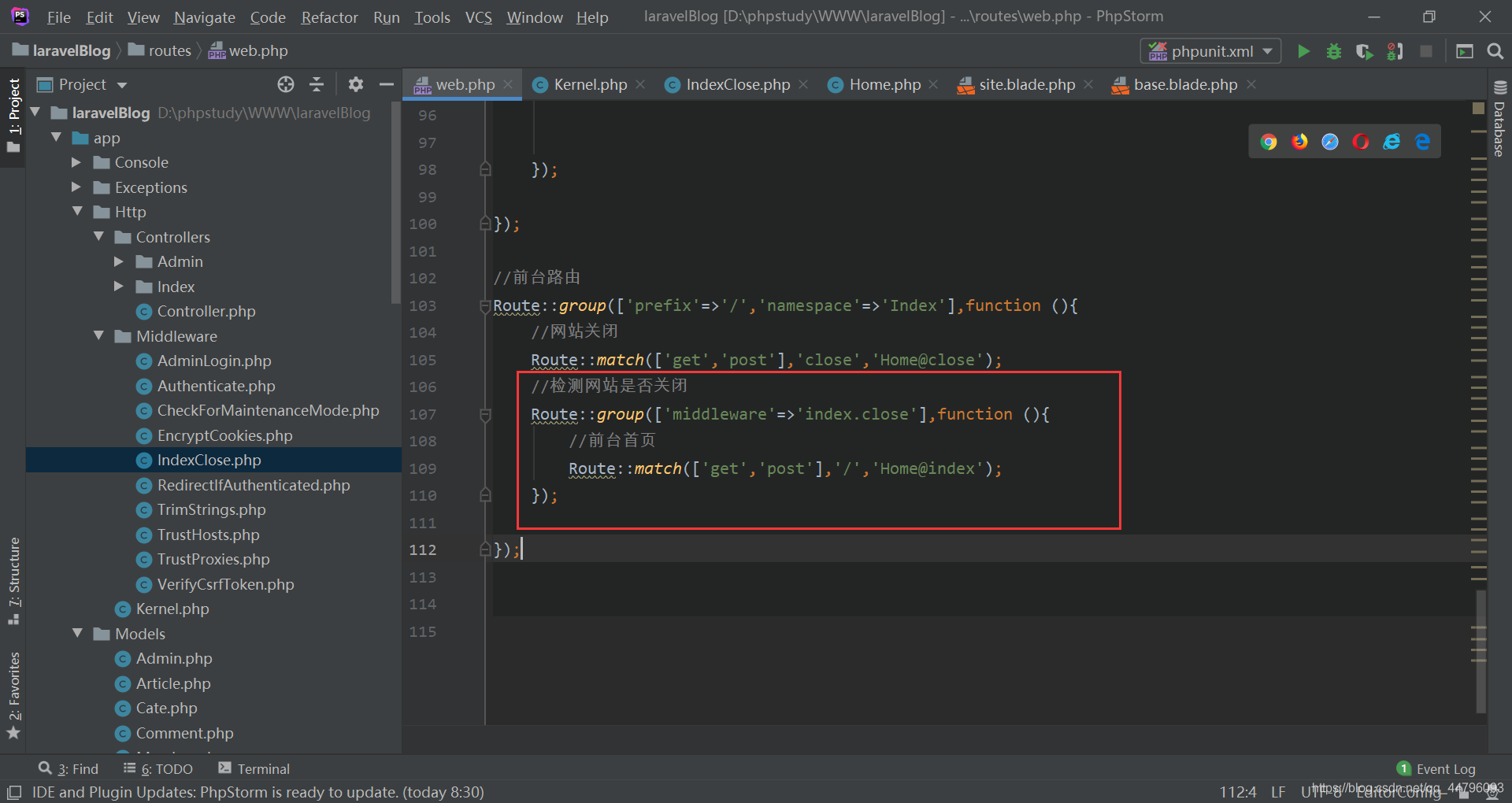Hide the Project tool window
This screenshot has height=803, width=1512.
(386, 84)
